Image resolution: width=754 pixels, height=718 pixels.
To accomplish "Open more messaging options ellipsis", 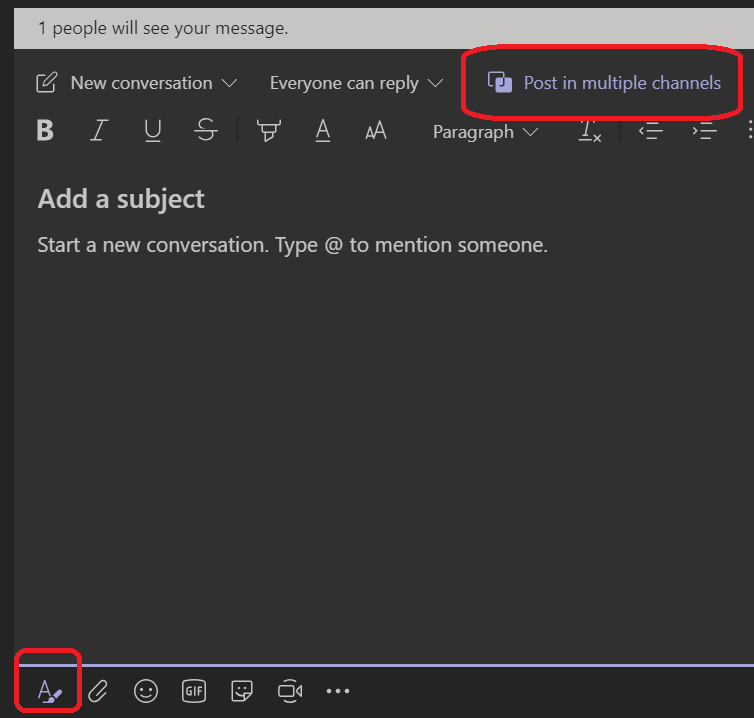I will 338,690.
